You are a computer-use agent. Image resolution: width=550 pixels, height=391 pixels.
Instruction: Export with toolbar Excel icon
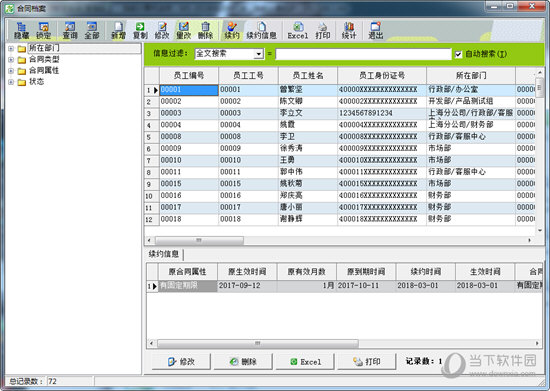coord(298,31)
